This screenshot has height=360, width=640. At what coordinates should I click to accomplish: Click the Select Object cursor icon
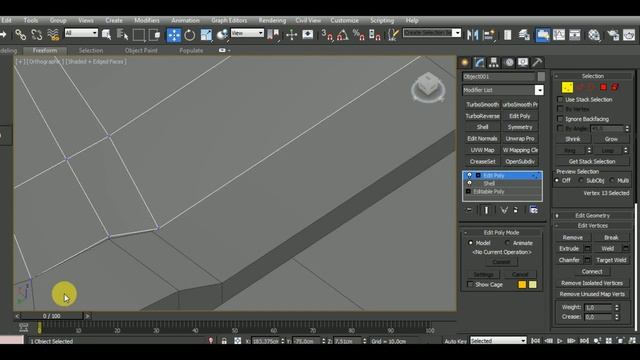[107, 35]
